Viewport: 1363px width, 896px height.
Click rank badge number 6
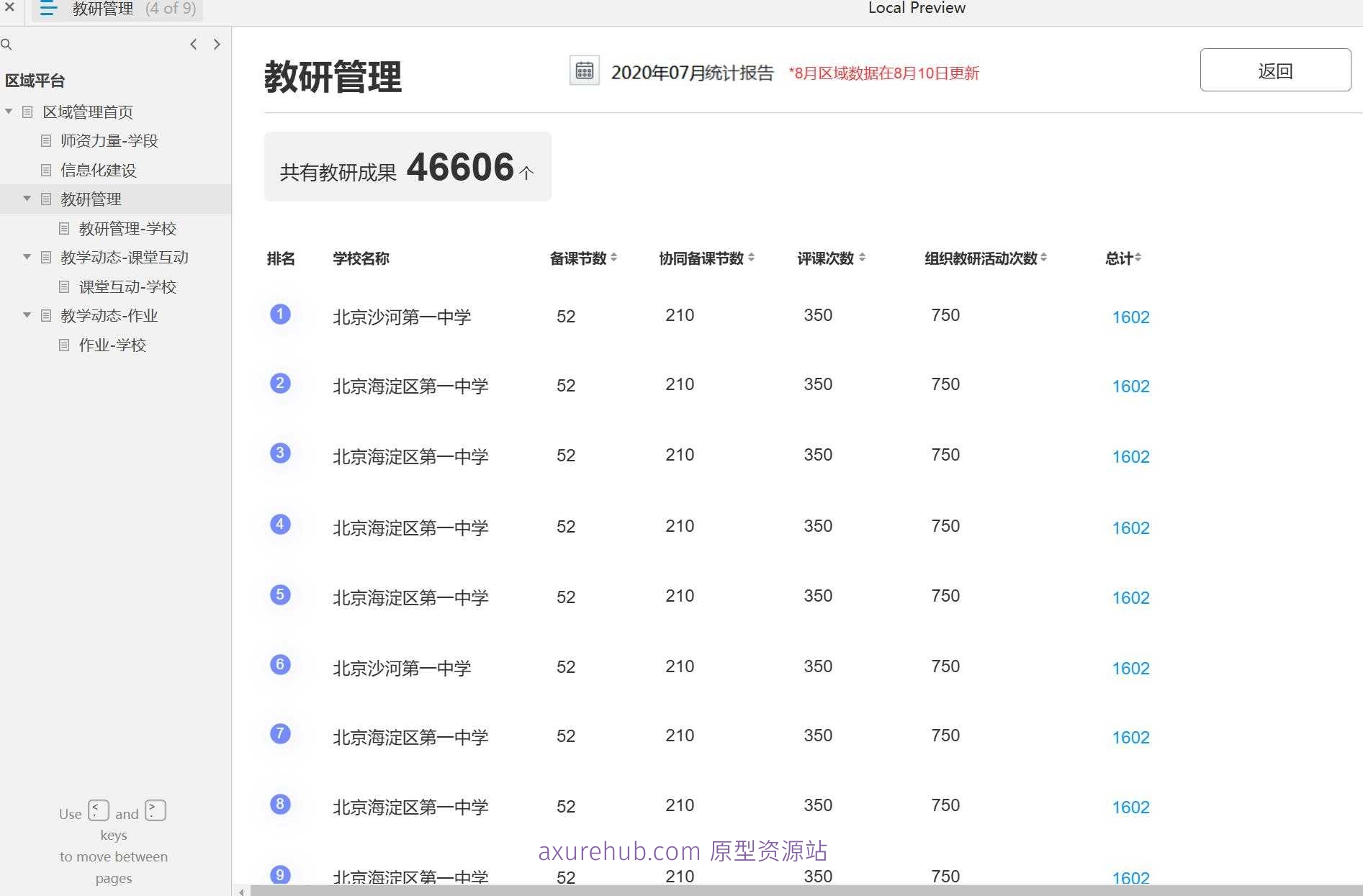tap(280, 664)
